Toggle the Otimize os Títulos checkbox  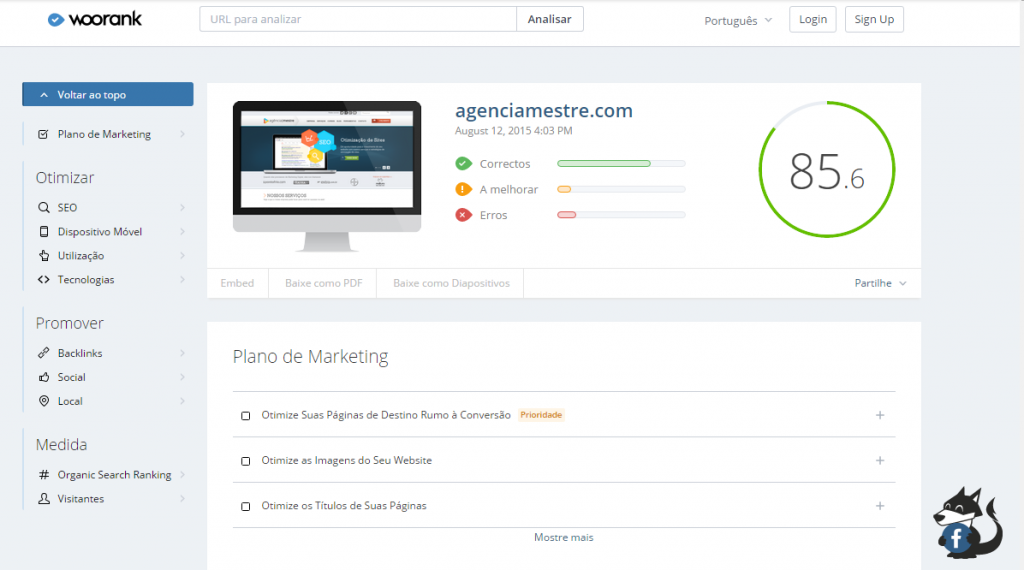pyautogui.click(x=246, y=506)
